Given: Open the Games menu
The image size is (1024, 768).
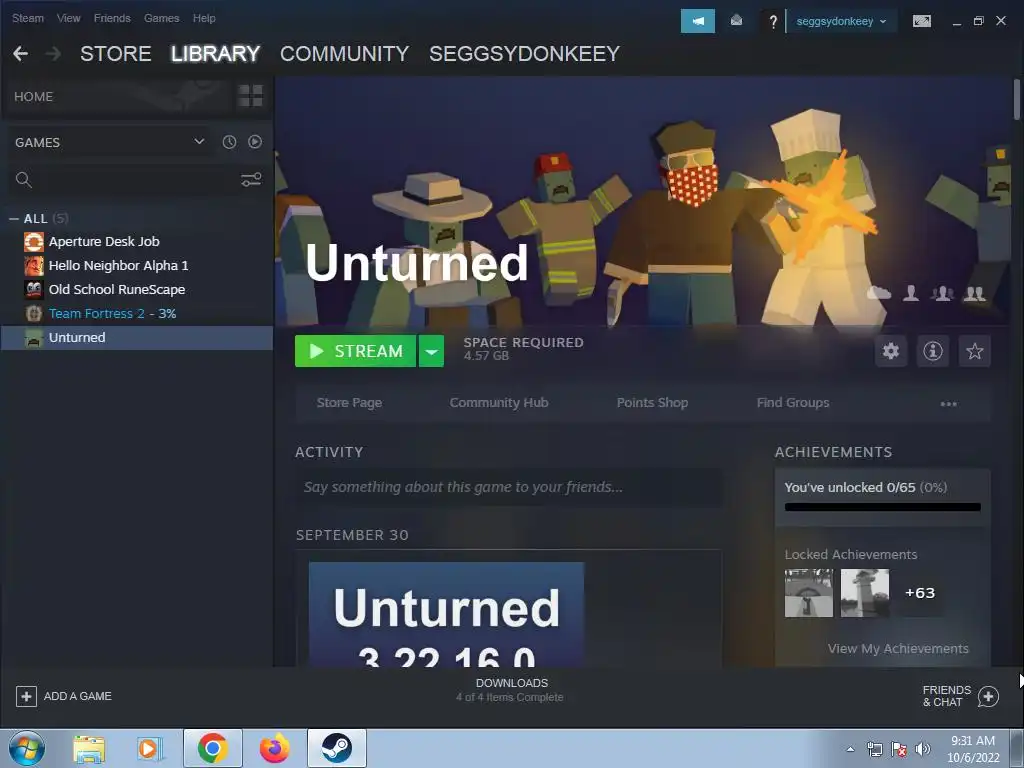Looking at the screenshot, I should (x=161, y=18).
